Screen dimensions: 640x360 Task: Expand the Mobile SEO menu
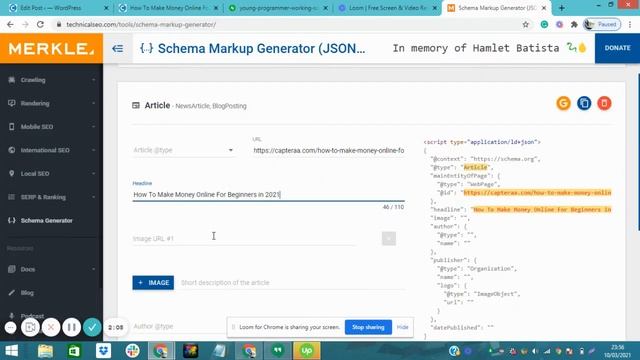93,127
